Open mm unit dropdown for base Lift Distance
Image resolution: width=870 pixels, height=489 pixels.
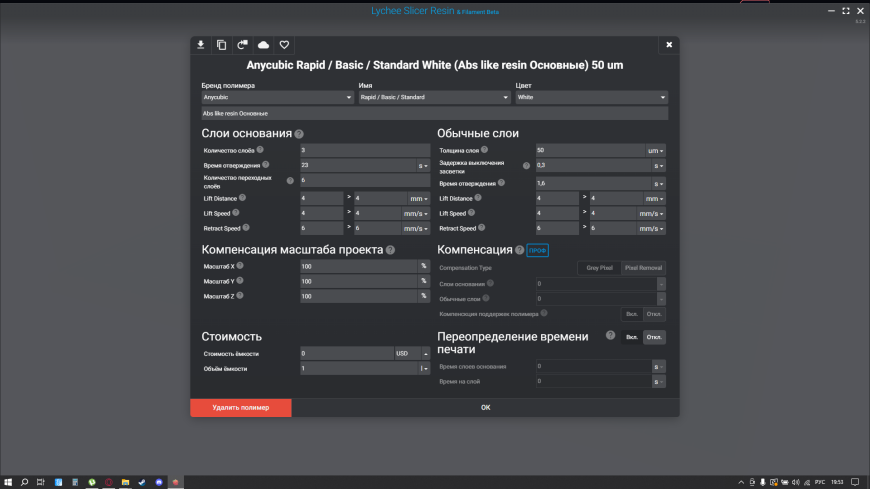(418, 199)
